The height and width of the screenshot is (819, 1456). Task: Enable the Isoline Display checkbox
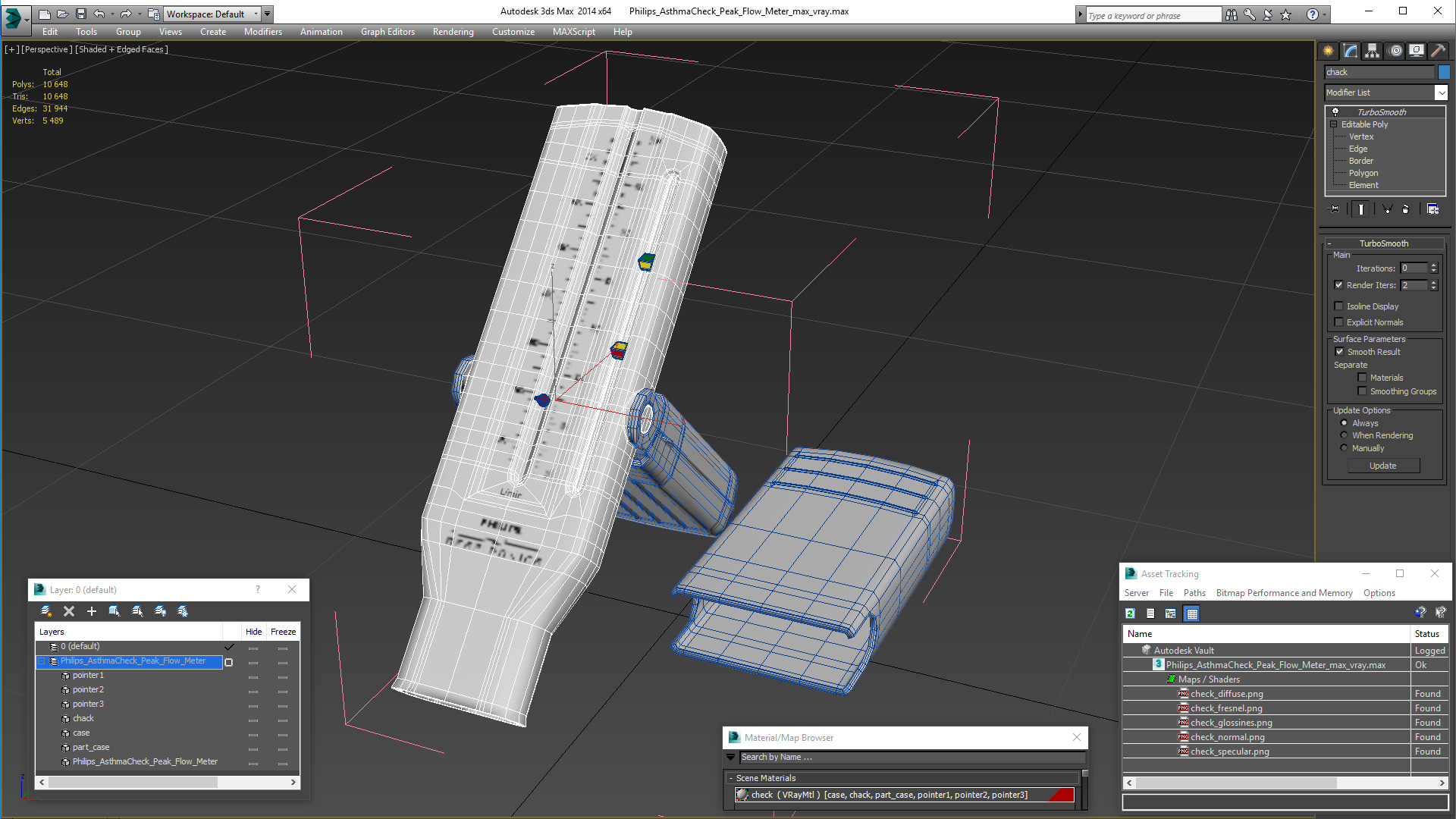click(1339, 306)
